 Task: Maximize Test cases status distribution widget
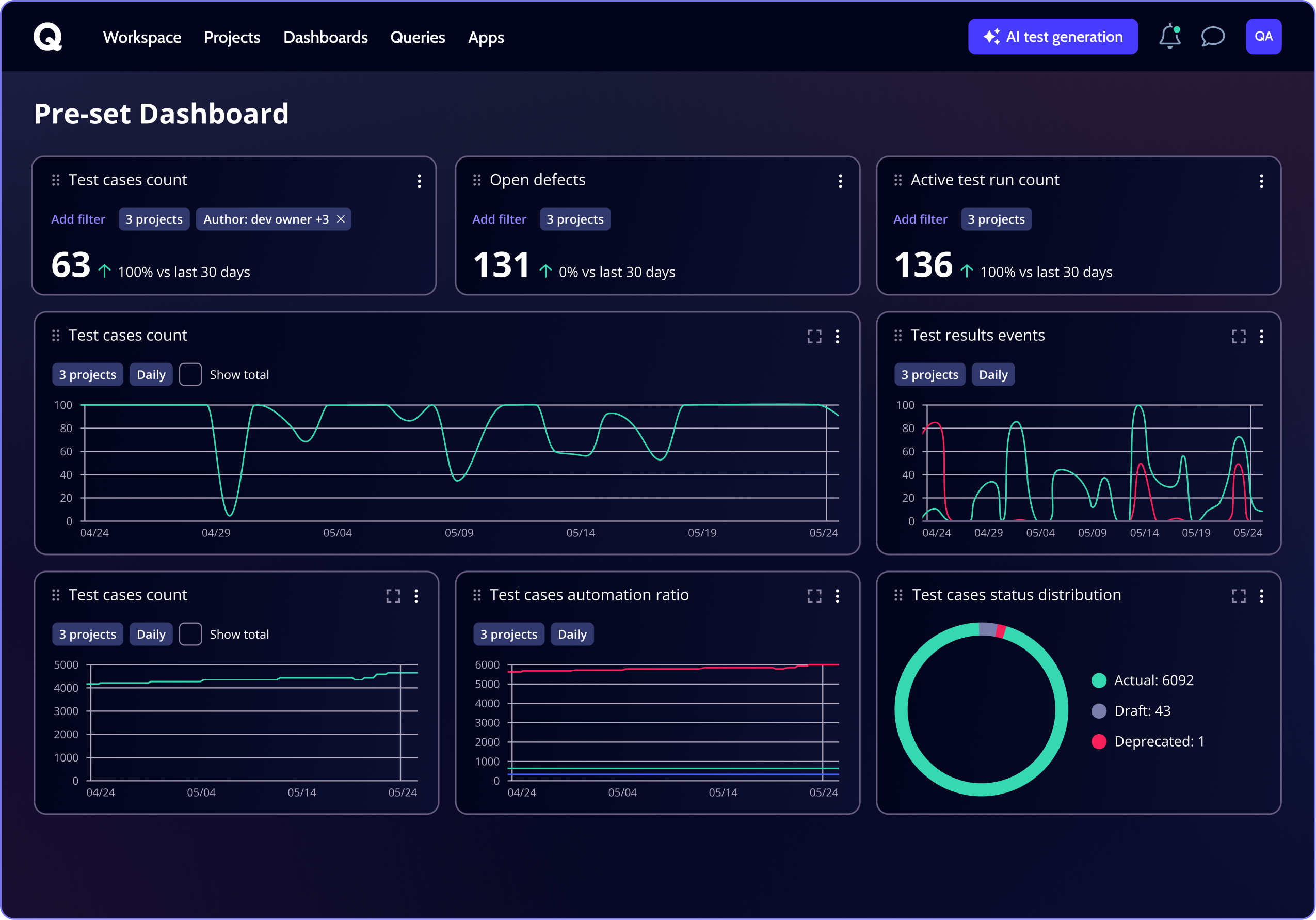click(1239, 596)
